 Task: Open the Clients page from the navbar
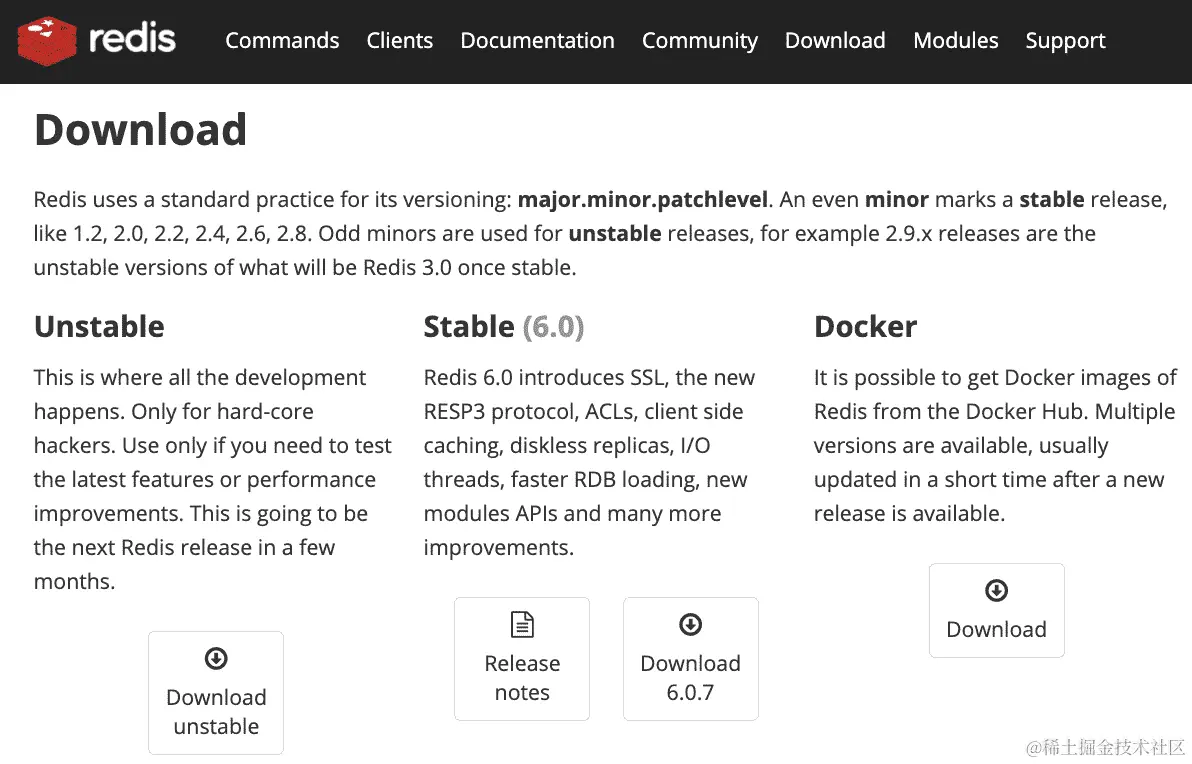399,41
